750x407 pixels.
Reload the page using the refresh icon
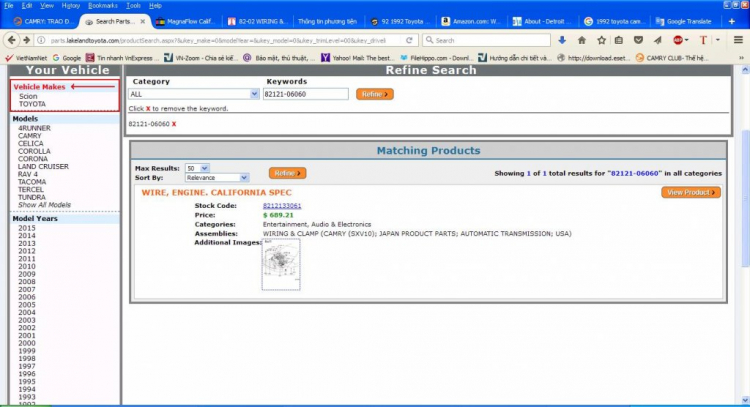click(x=409, y=40)
